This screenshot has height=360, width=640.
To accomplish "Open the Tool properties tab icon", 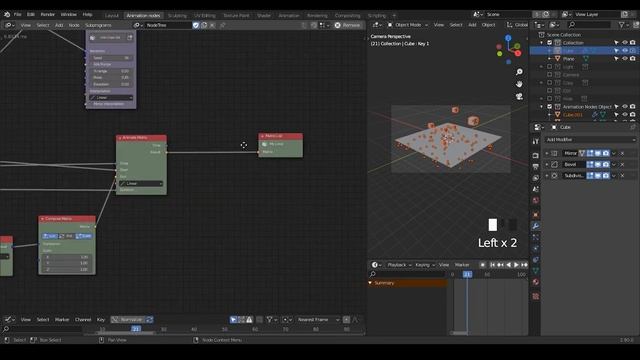I will click(x=536, y=141).
